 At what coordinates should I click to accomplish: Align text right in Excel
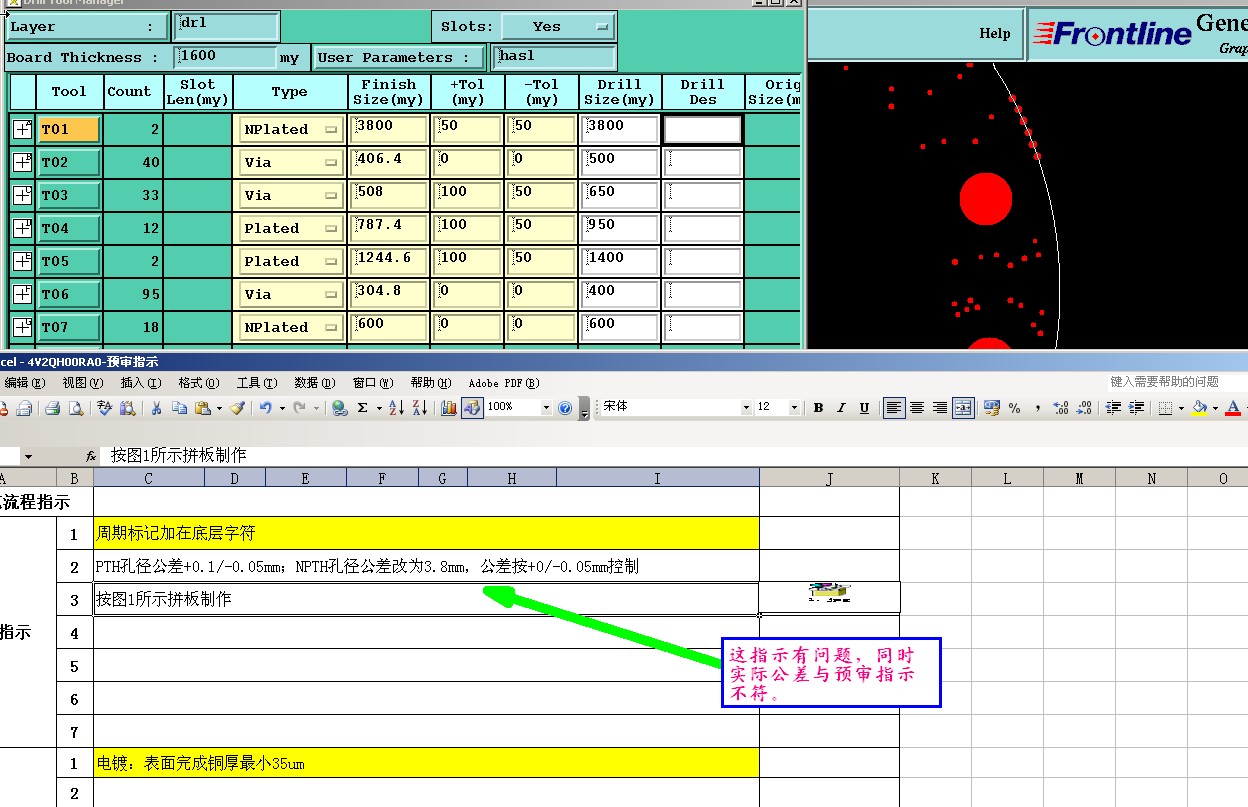click(940, 408)
